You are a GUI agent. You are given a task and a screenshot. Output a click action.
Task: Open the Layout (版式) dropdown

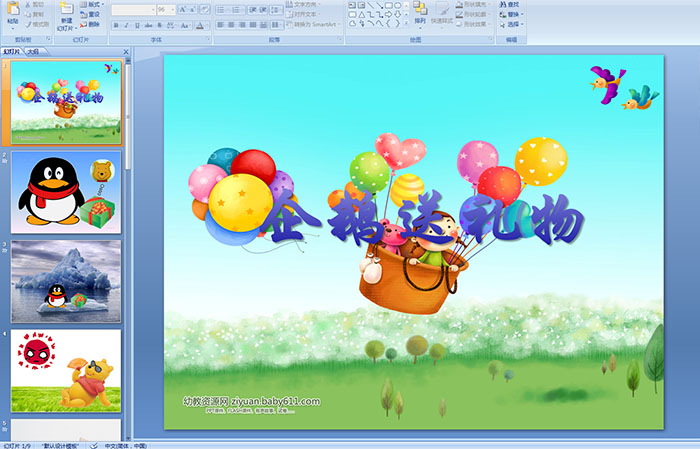click(92, 4)
